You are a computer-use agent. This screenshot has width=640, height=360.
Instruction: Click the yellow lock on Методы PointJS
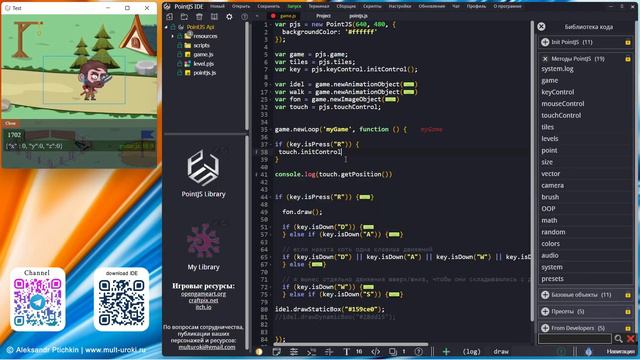click(628, 59)
